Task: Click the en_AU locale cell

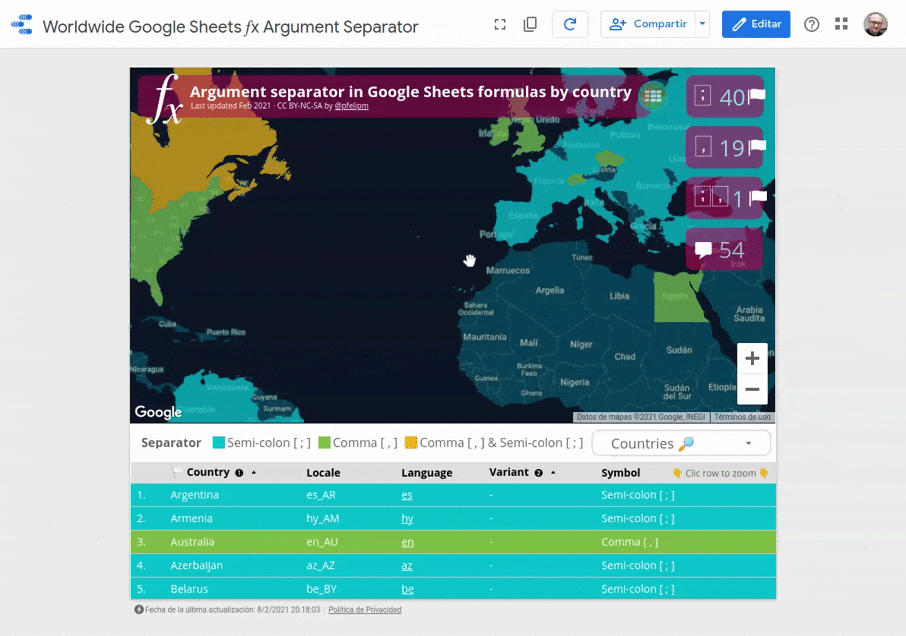Action: pyautogui.click(x=322, y=542)
